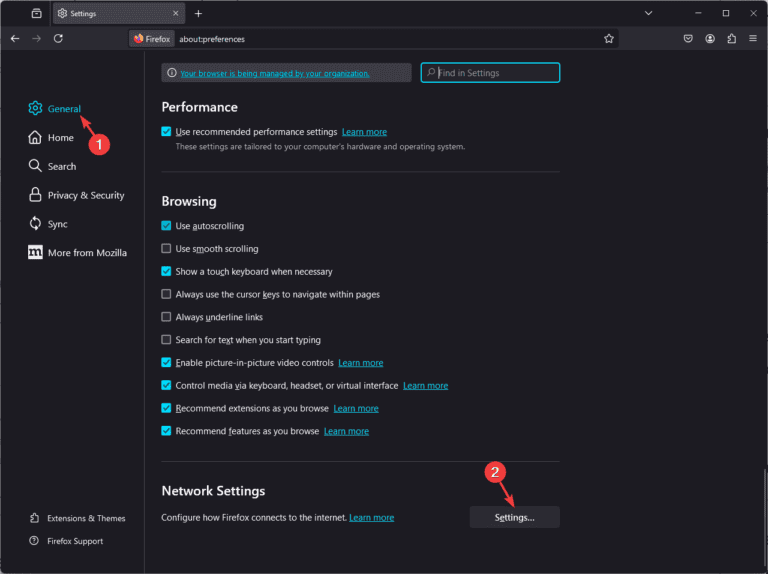This screenshot has height=574, width=768.
Task: Open the Firefox View icon
Action: [x=37, y=13]
